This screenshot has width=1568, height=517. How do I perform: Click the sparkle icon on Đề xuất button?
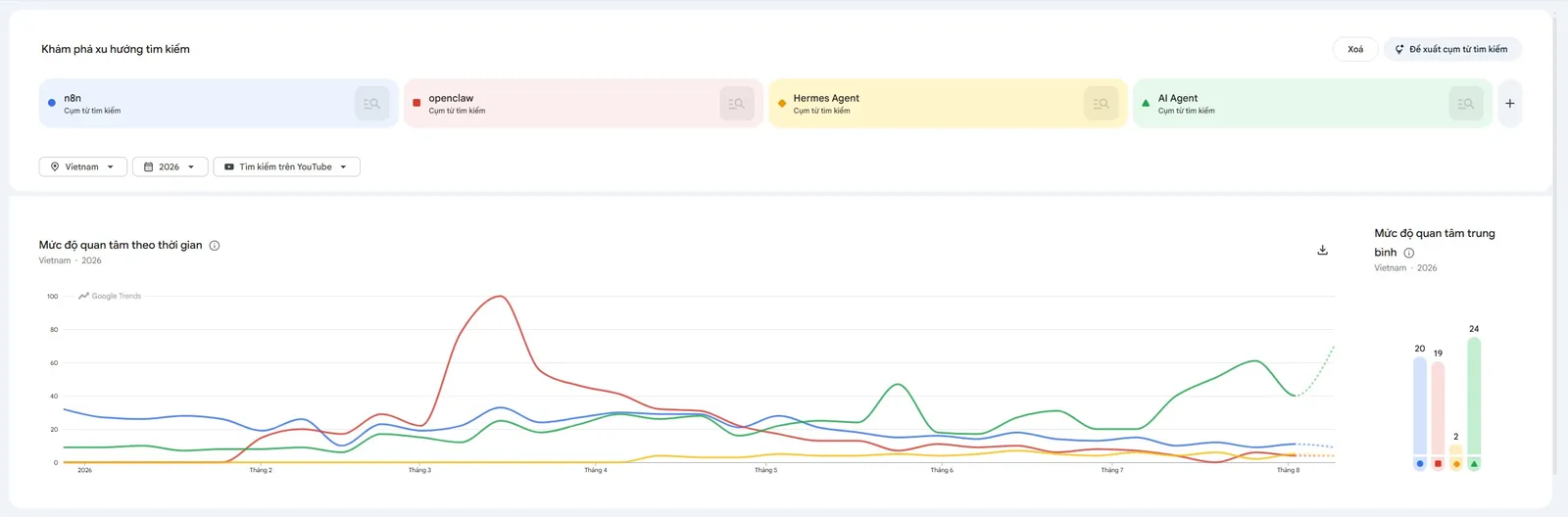tap(1399, 49)
